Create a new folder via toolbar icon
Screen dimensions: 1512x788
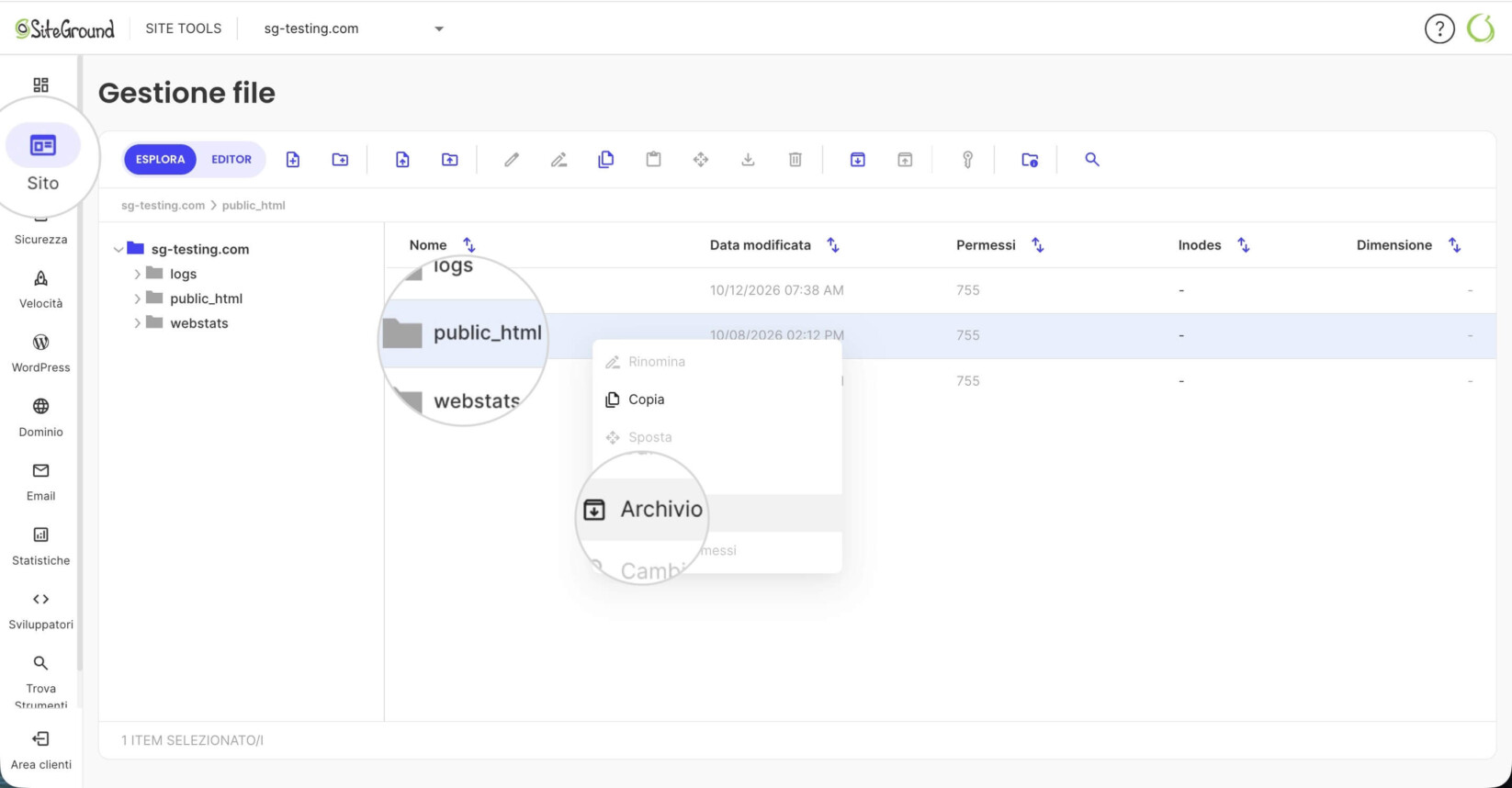[340, 160]
